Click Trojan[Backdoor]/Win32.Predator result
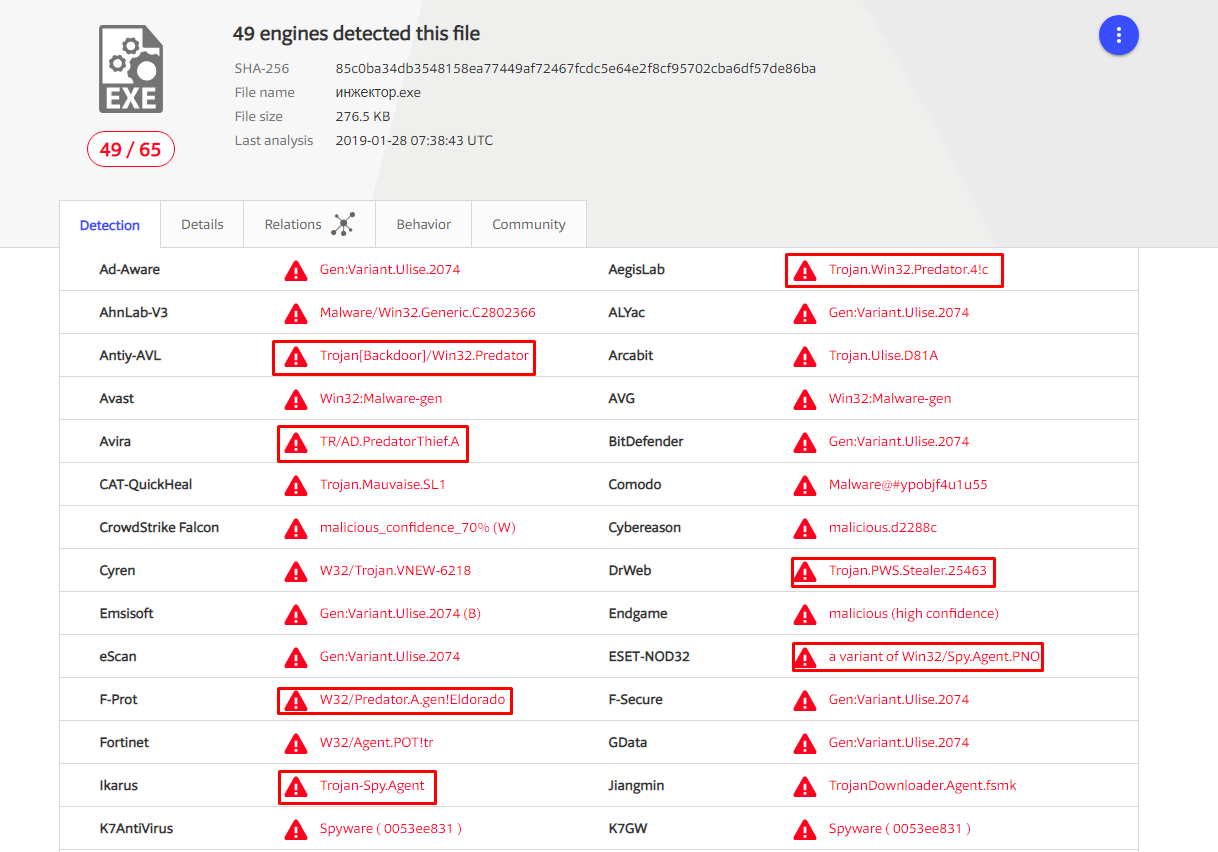This screenshot has width=1218, height=852. 424,356
